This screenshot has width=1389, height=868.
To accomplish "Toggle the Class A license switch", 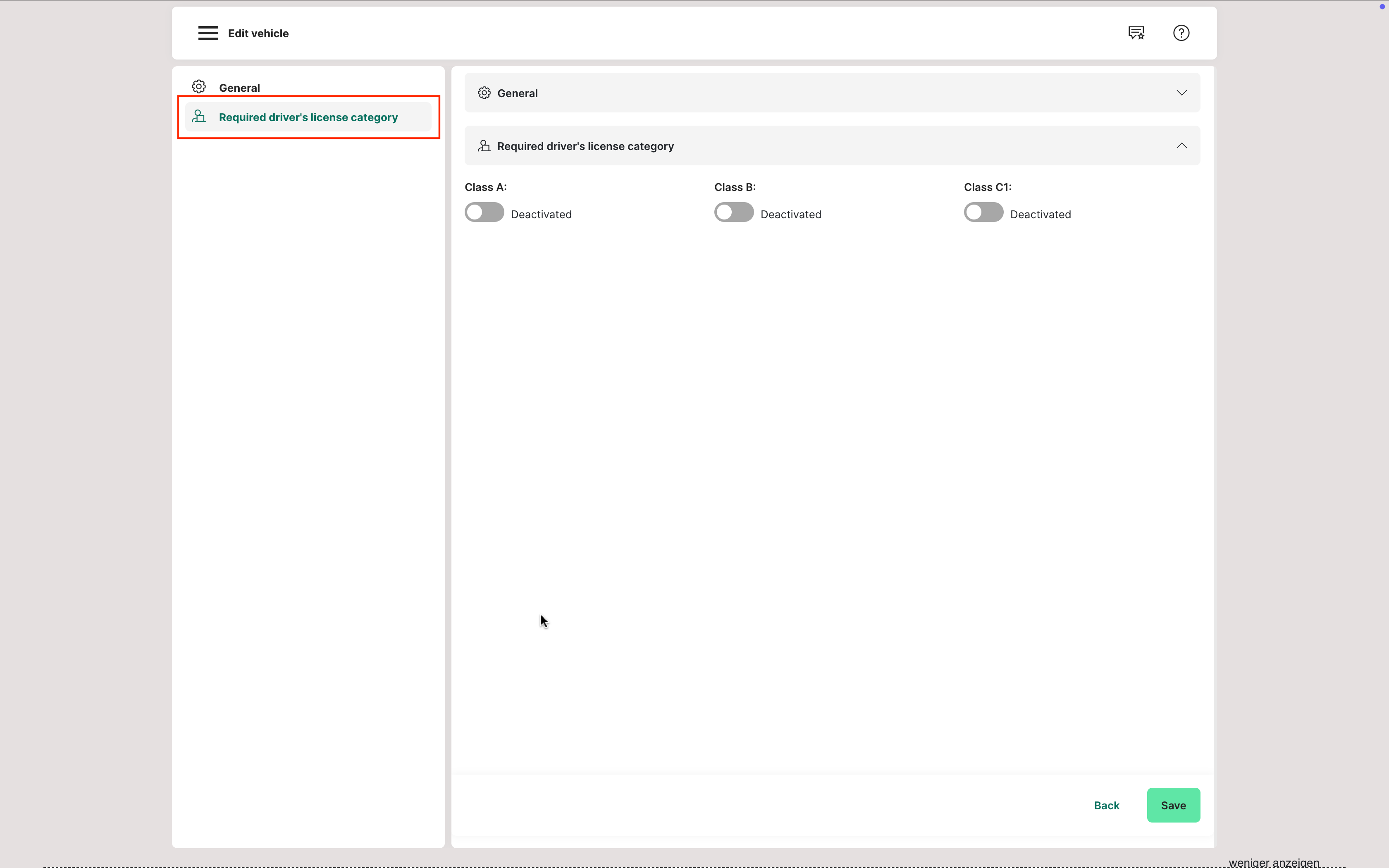I will pyautogui.click(x=484, y=212).
